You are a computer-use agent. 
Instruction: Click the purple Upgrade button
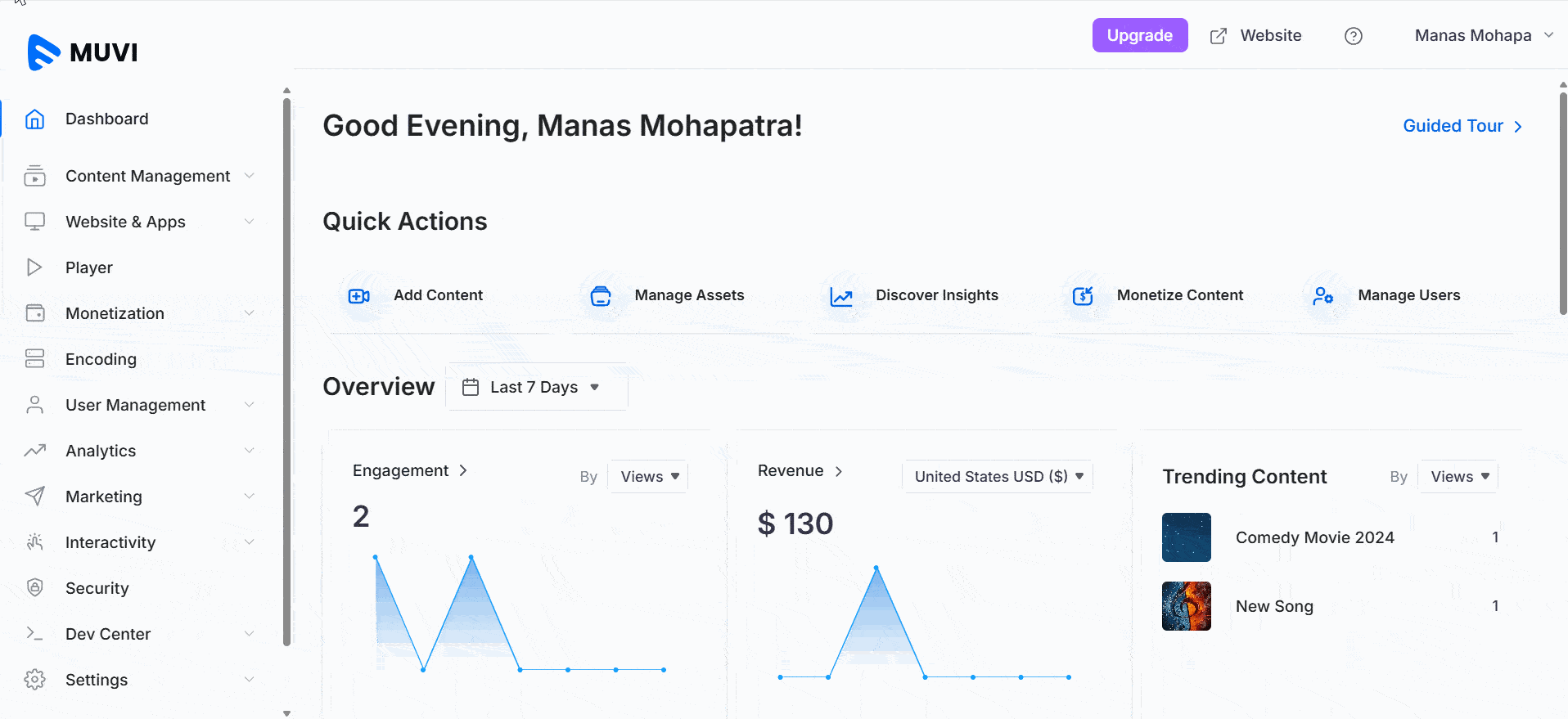click(x=1139, y=36)
